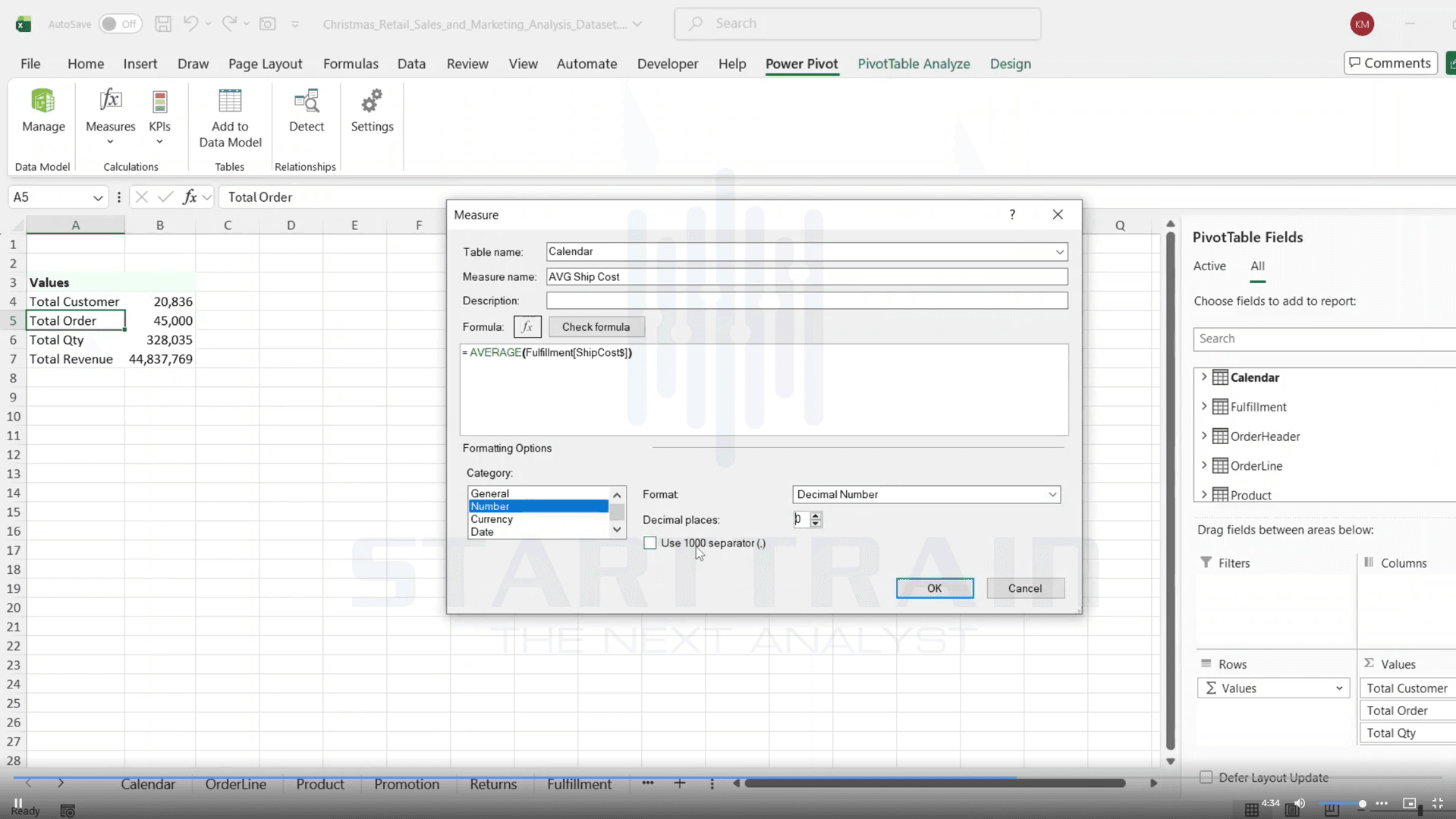Toggle the AutoSave switch
The height and width of the screenshot is (819, 1456).
pyautogui.click(x=120, y=24)
